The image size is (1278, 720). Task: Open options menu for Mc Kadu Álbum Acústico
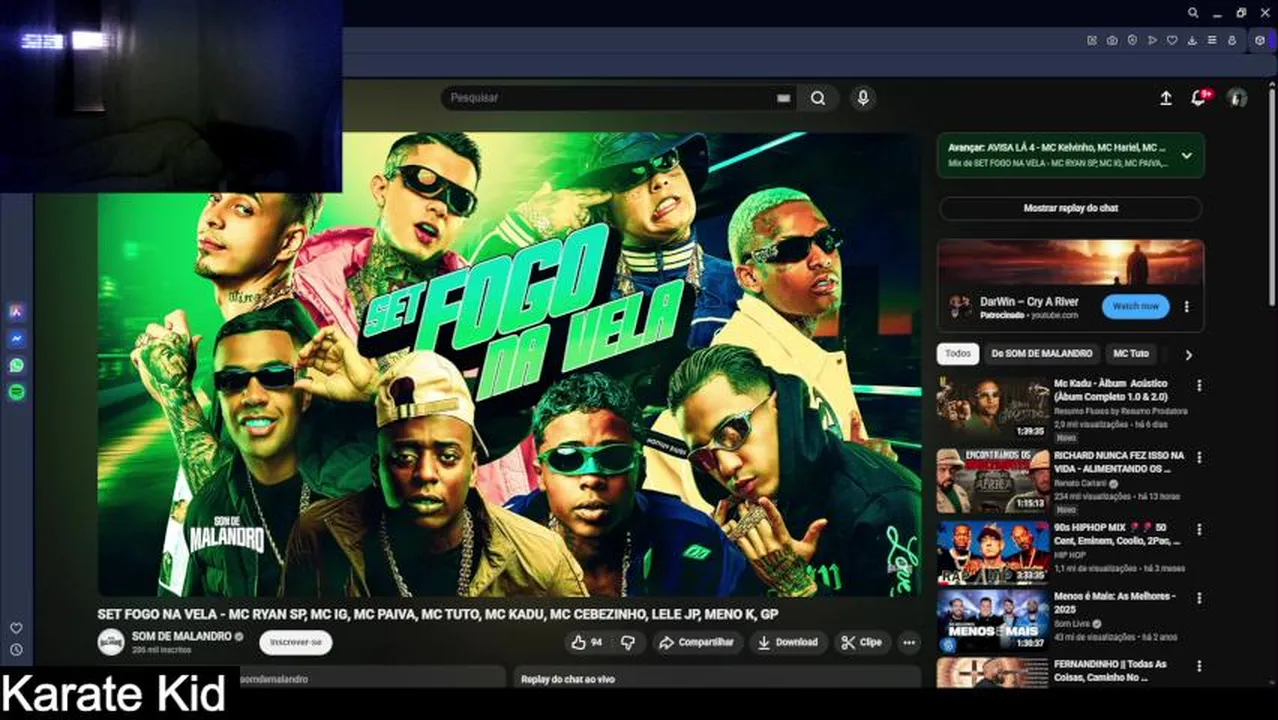click(x=1199, y=385)
